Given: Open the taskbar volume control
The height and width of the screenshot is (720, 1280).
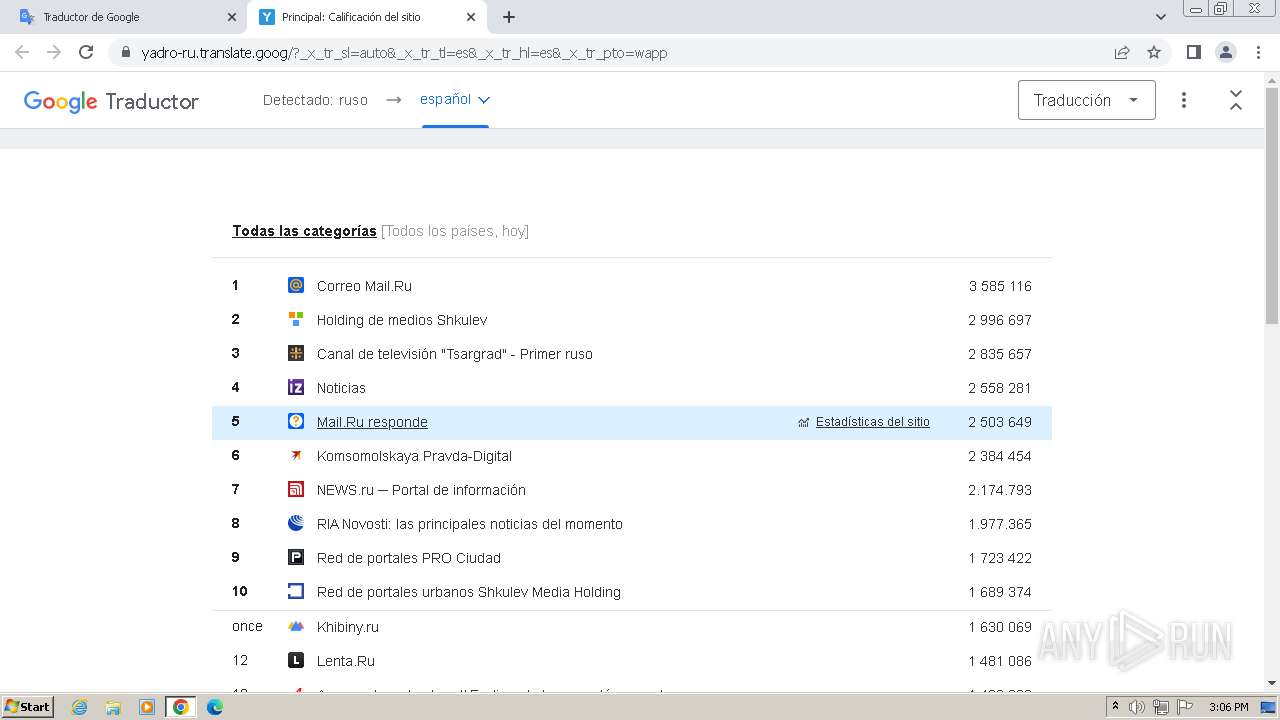Looking at the screenshot, I should [x=1137, y=707].
